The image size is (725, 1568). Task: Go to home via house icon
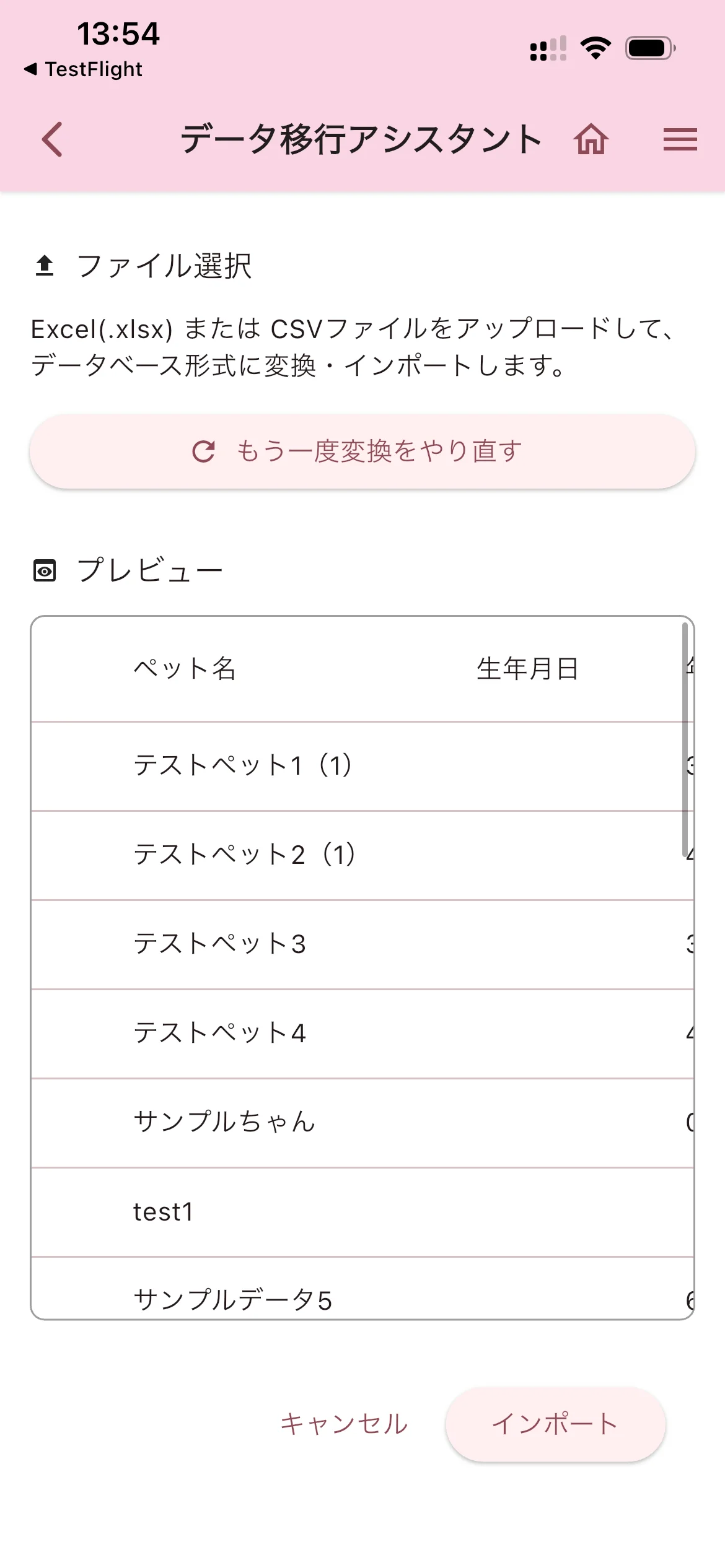click(x=591, y=139)
